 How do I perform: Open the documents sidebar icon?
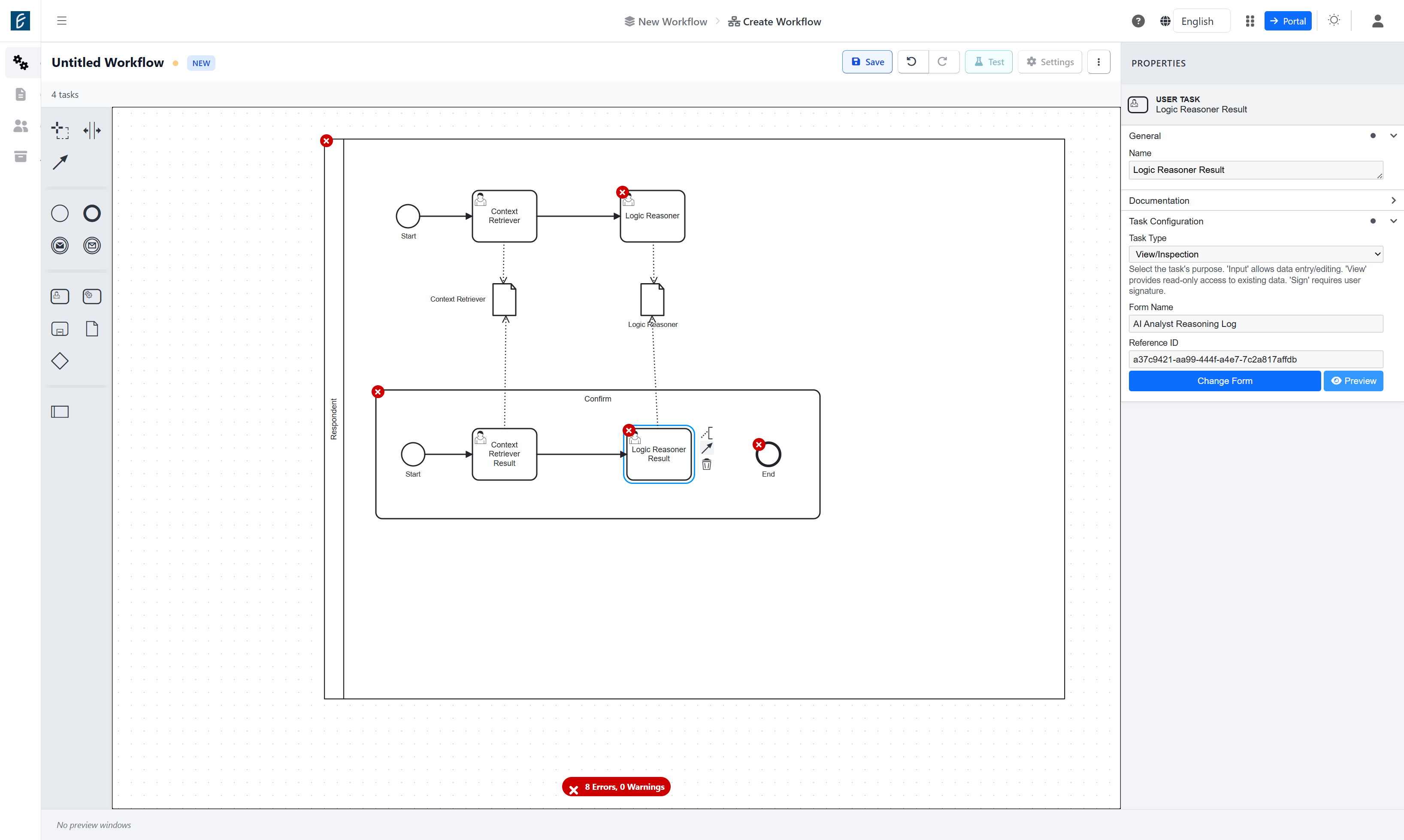(20, 94)
